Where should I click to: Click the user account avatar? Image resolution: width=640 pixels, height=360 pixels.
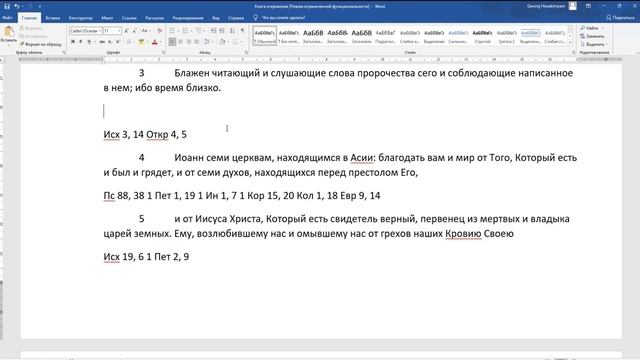[573, 6]
